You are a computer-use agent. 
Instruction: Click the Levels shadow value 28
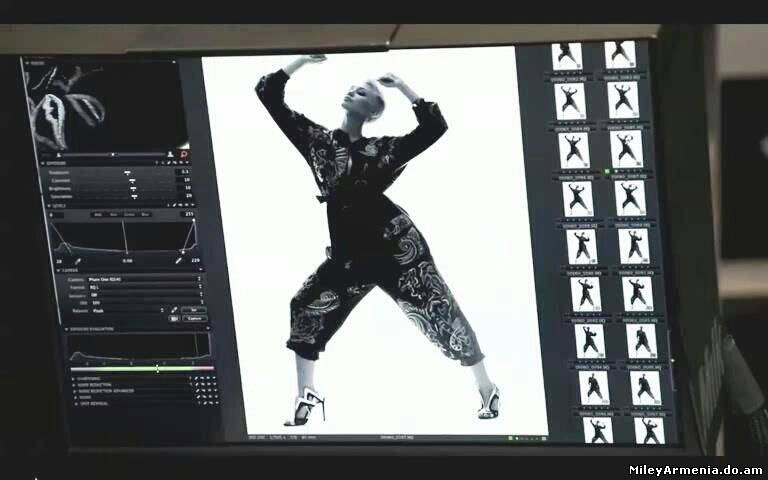coord(59,261)
